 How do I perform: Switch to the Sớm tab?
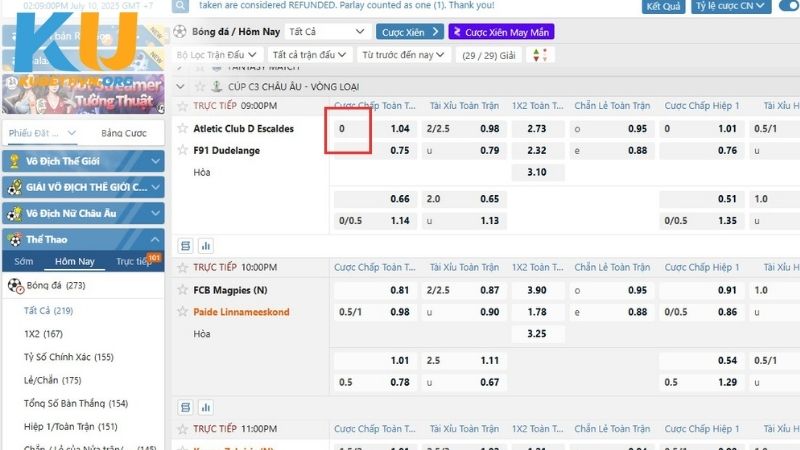click(23, 261)
